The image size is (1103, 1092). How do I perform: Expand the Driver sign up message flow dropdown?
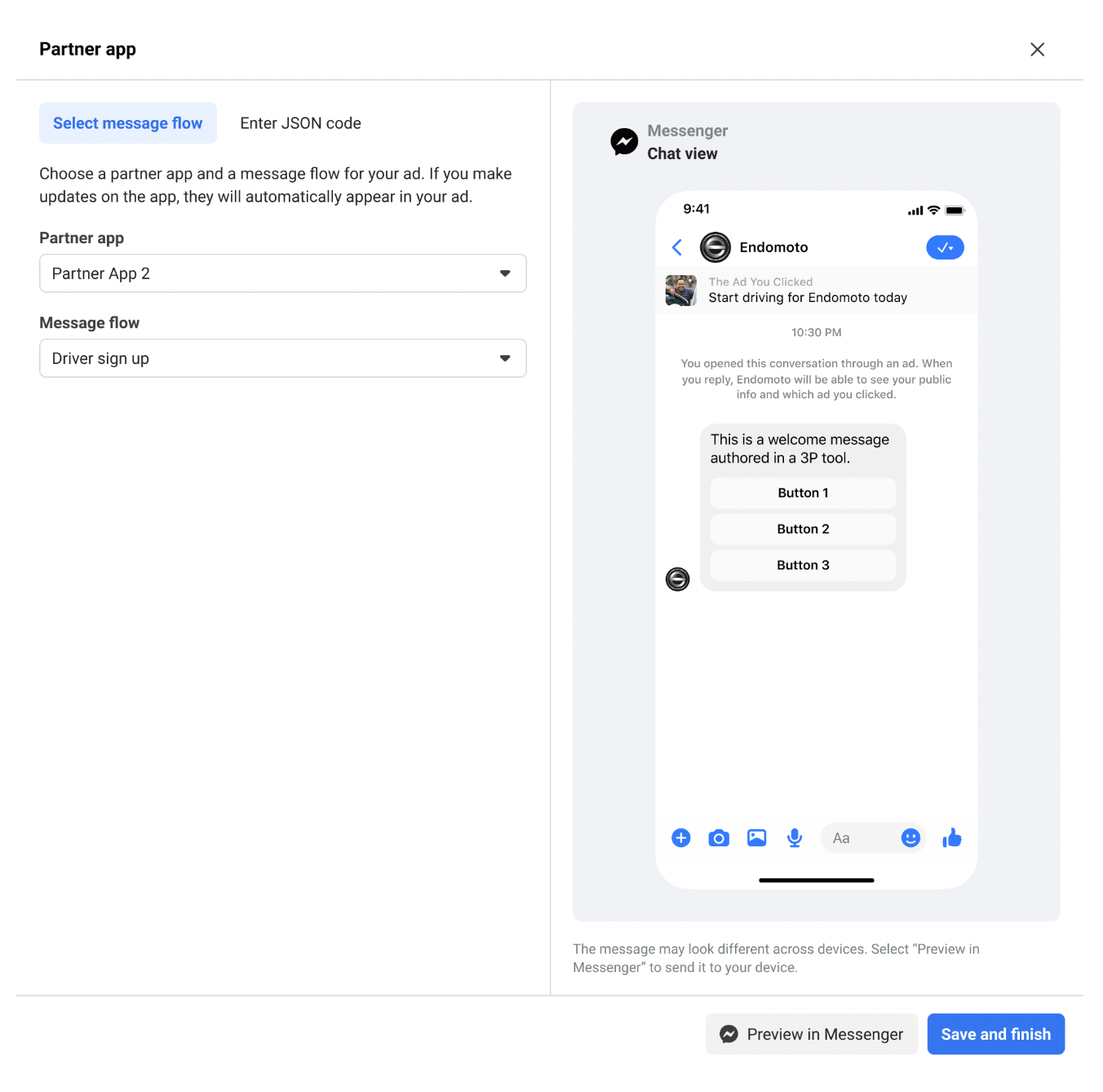(x=283, y=358)
